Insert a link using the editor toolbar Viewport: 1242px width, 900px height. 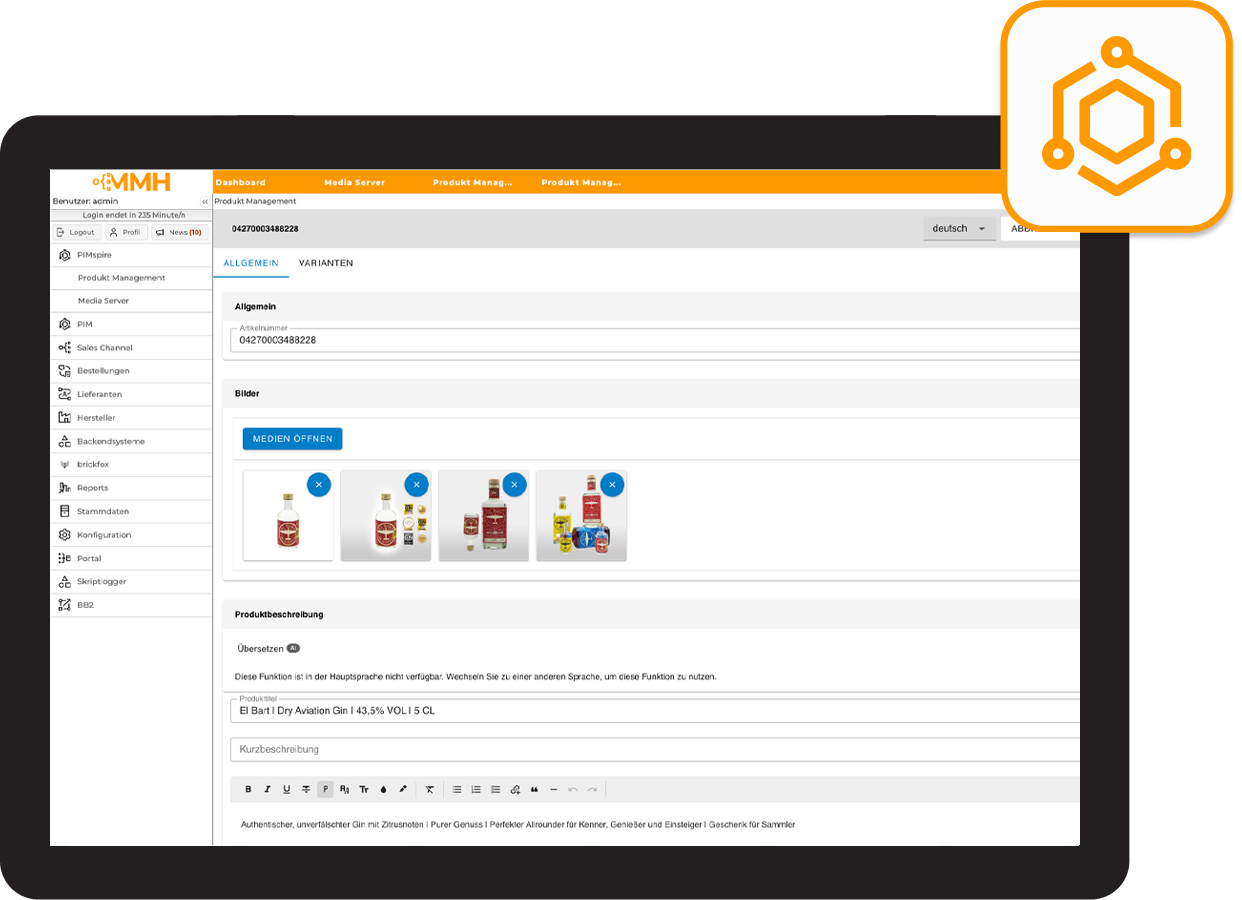pos(515,790)
